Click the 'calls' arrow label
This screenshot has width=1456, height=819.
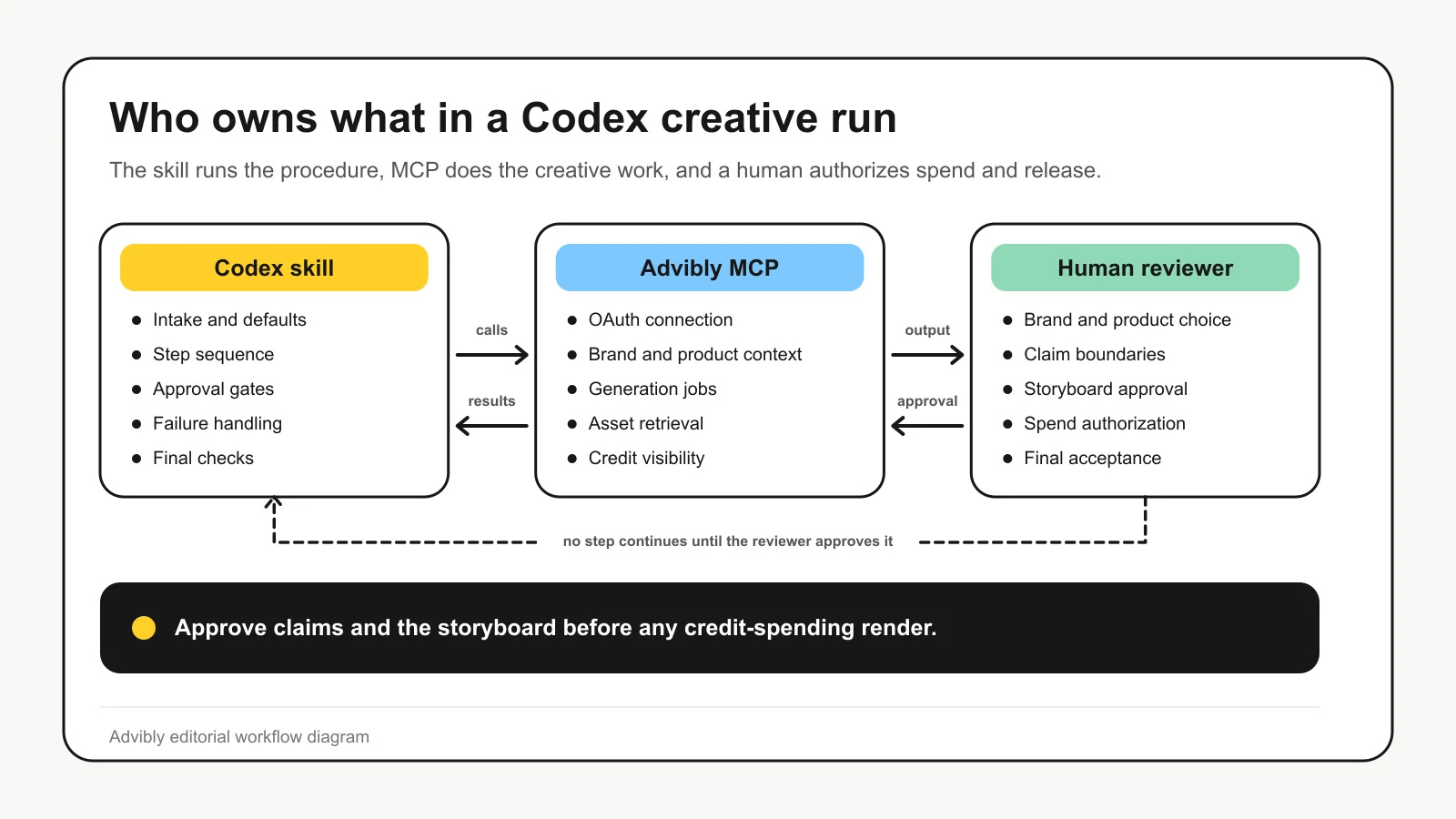pos(491,330)
